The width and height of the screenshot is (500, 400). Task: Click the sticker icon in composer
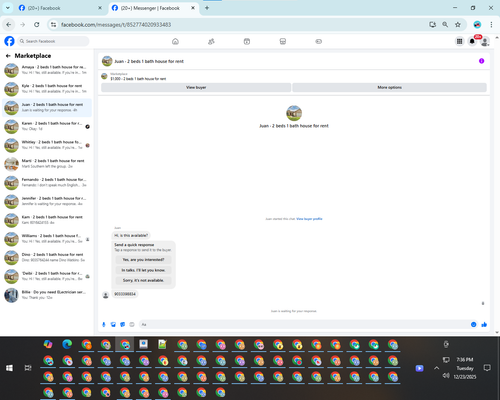click(122, 324)
